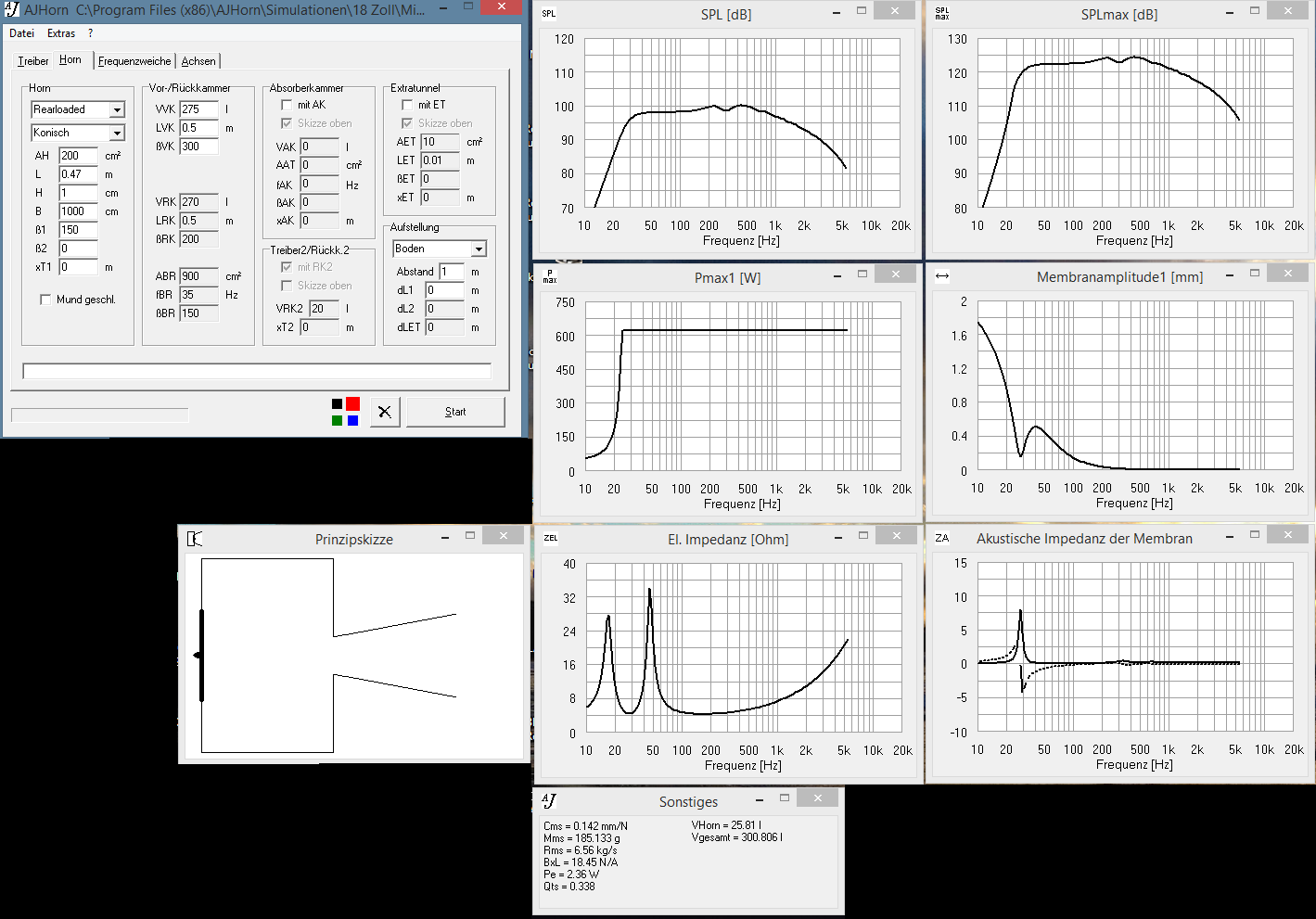
Task: Click the Pmax window icon
Action: pyautogui.click(x=550, y=276)
